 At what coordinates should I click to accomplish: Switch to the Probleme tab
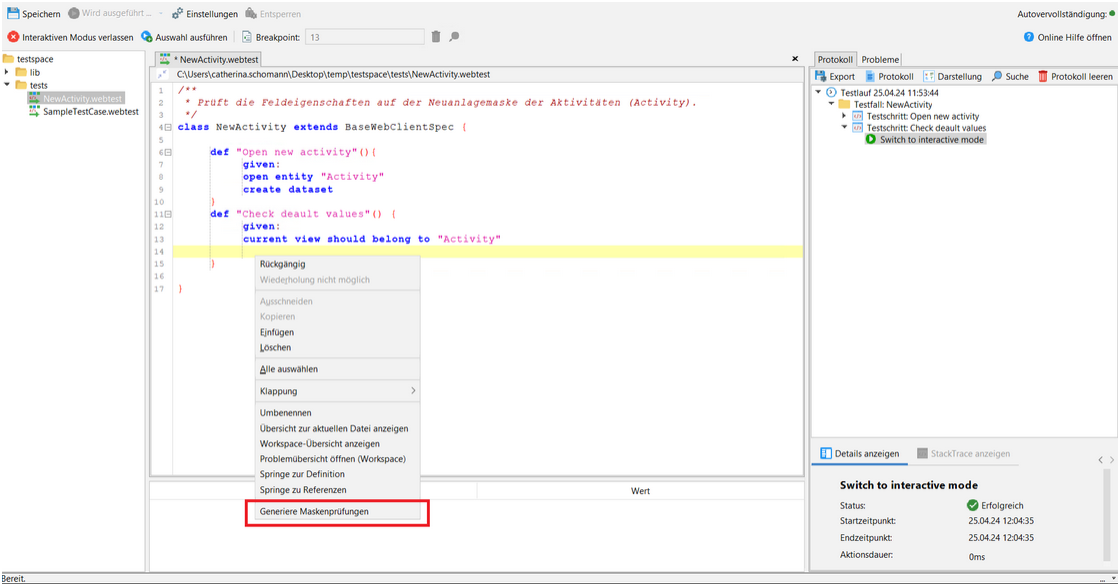[880, 59]
